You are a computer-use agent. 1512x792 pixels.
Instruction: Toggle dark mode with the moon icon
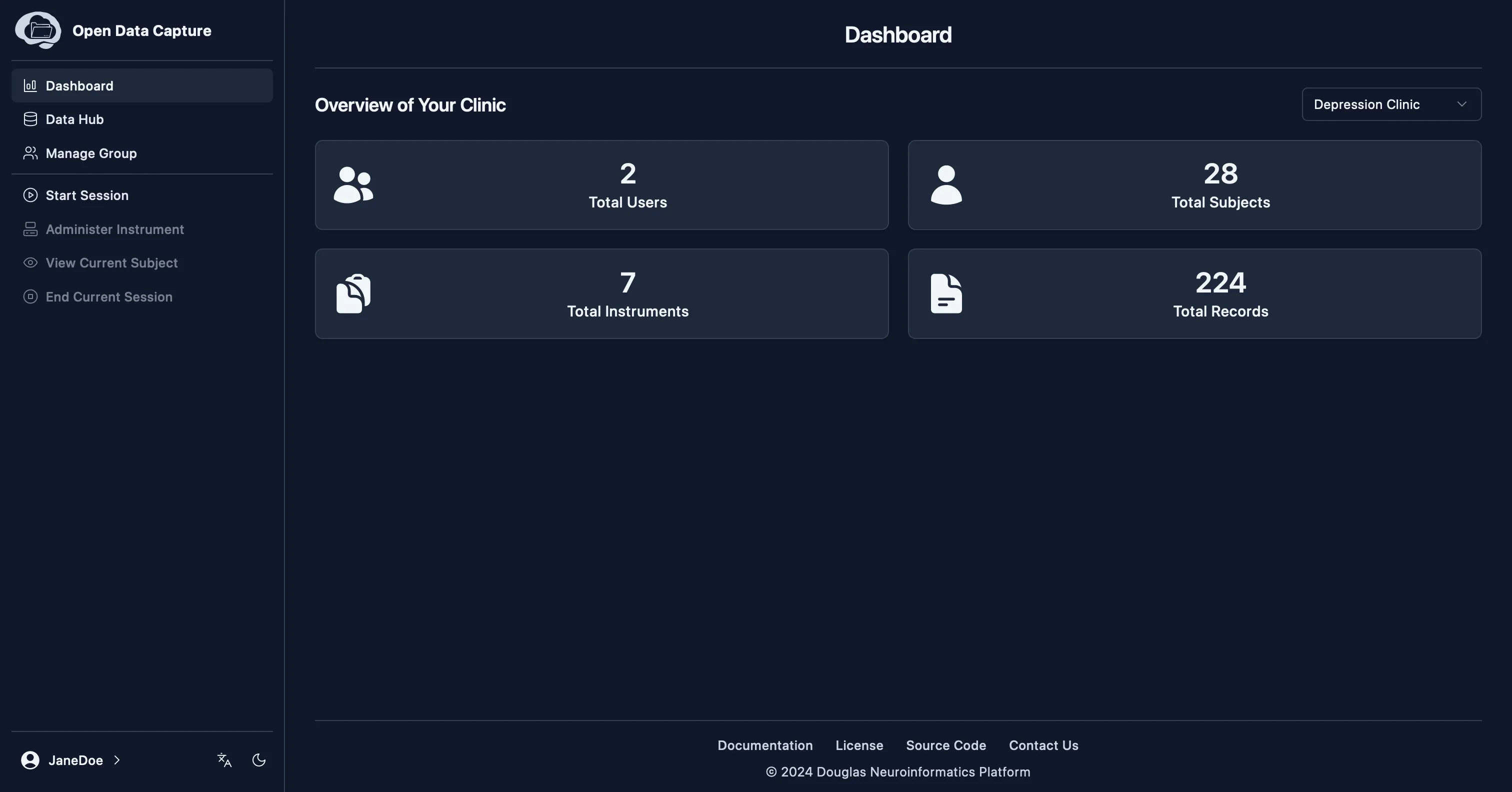pyautogui.click(x=259, y=760)
